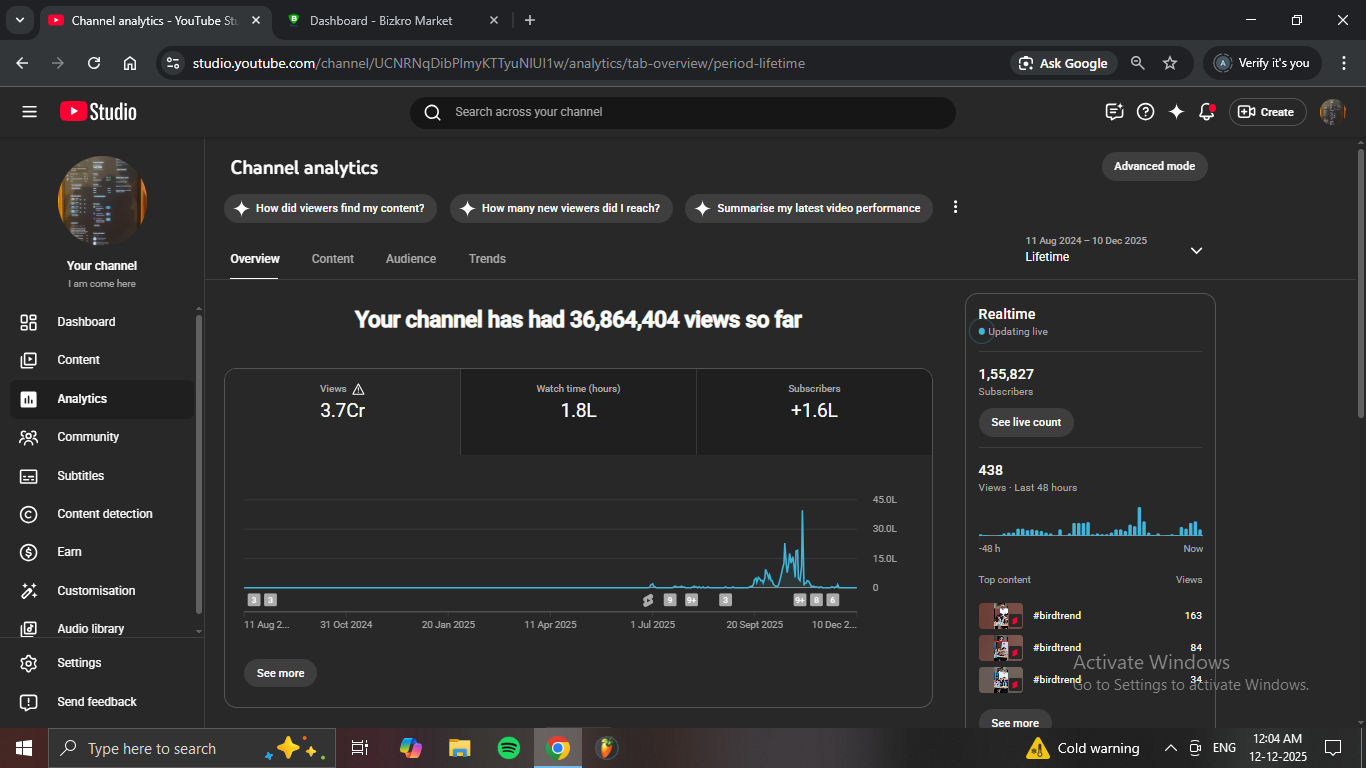The image size is (1366, 768).
Task: Expand the browser tab list chevron
Action: pos(19,20)
